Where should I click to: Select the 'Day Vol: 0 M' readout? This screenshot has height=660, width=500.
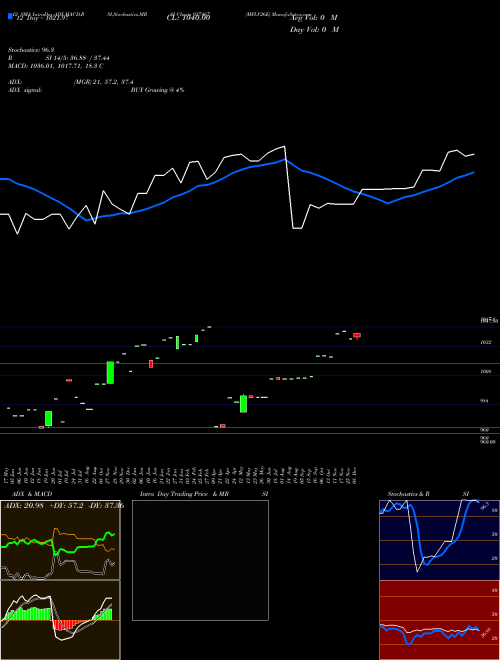coord(314,30)
